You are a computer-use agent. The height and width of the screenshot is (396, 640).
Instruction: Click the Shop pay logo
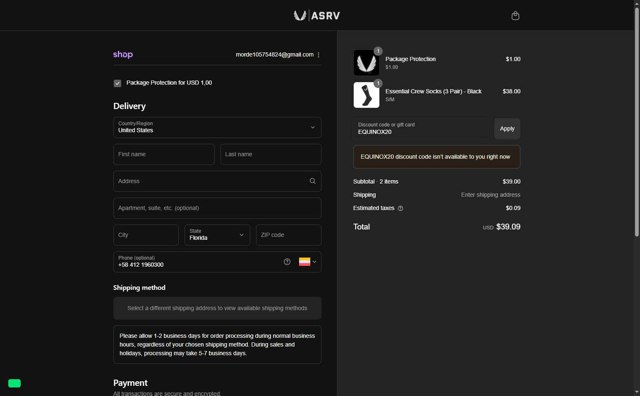(123, 54)
